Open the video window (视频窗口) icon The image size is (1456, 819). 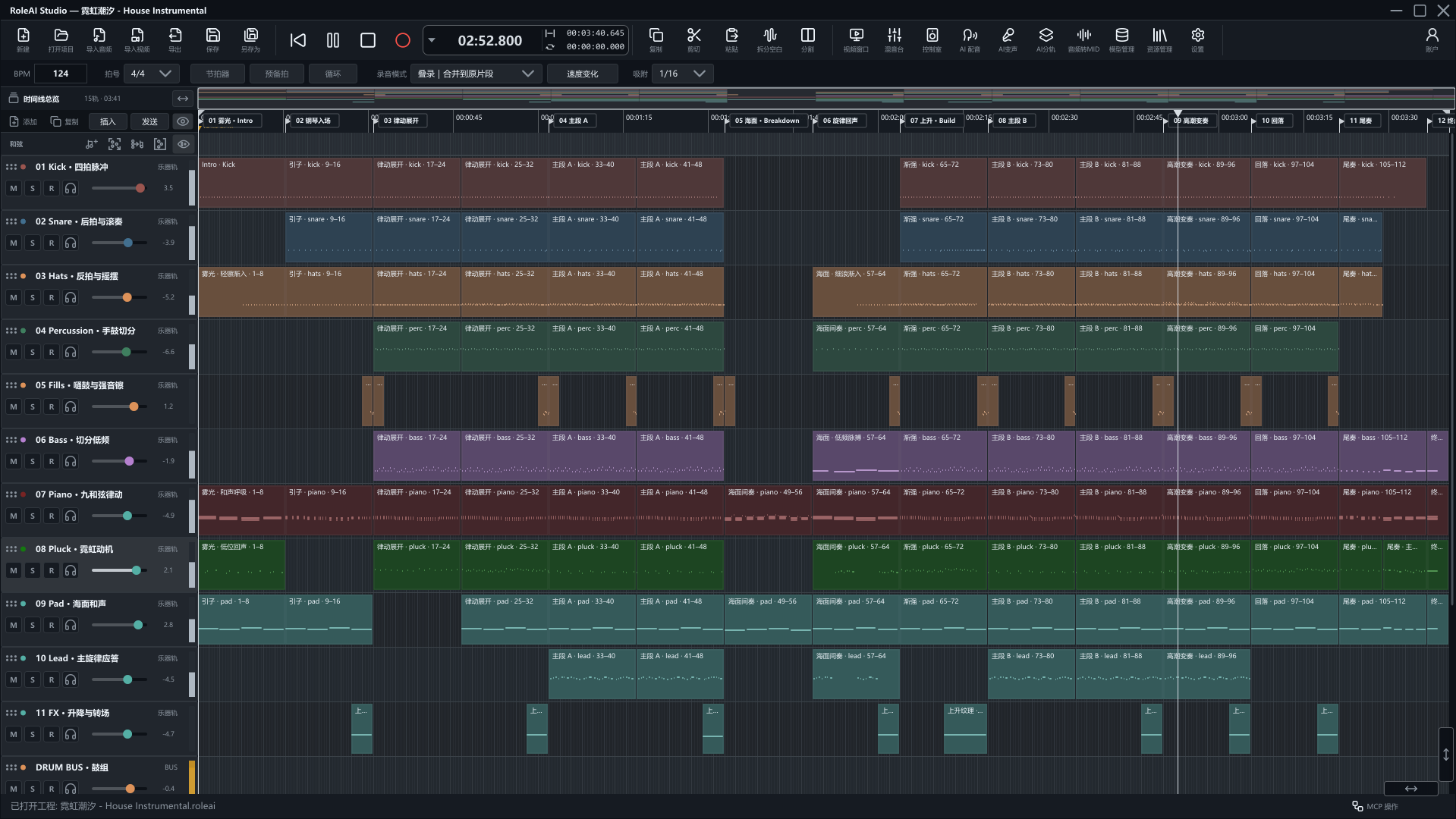pos(856,39)
